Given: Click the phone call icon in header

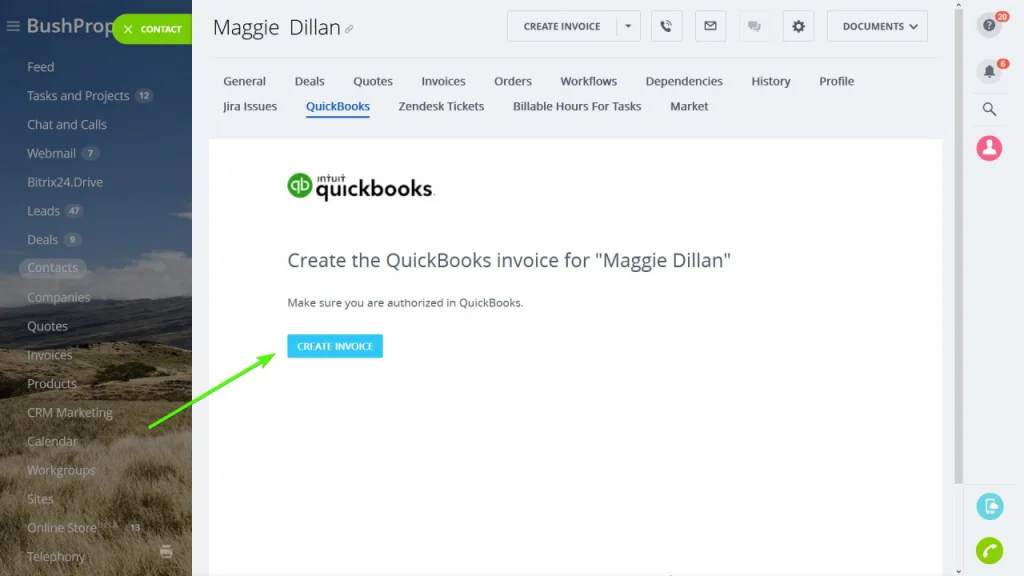Looking at the screenshot, I should [666, 26].
